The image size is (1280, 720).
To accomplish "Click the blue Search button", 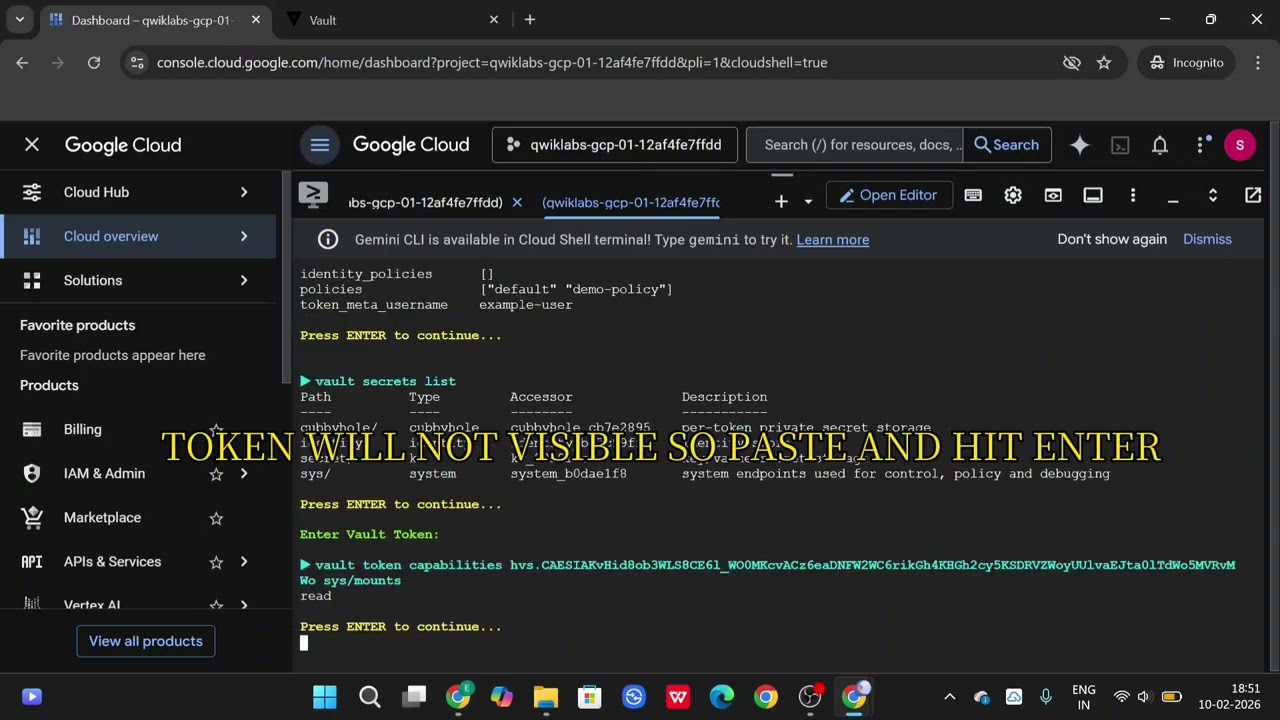I will 1007,145.
